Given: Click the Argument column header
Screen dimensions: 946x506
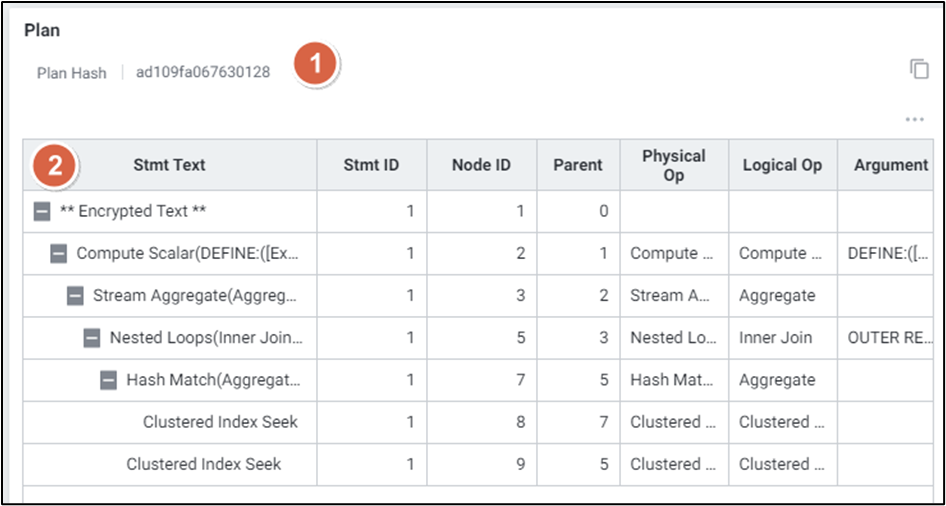Looking at the screenshot, I should pyautogui.click(x=890, y=165).
